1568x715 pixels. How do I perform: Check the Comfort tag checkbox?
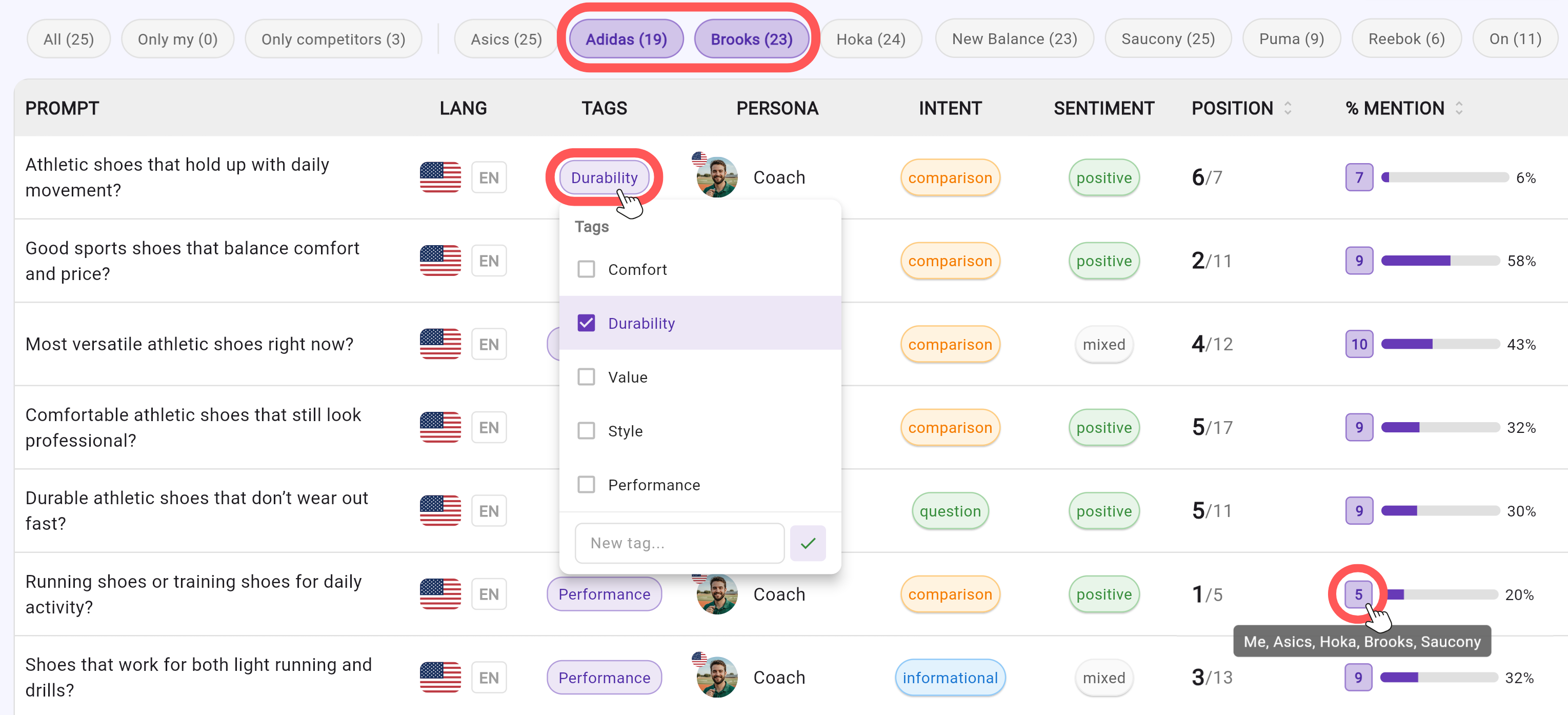point(586,269)
